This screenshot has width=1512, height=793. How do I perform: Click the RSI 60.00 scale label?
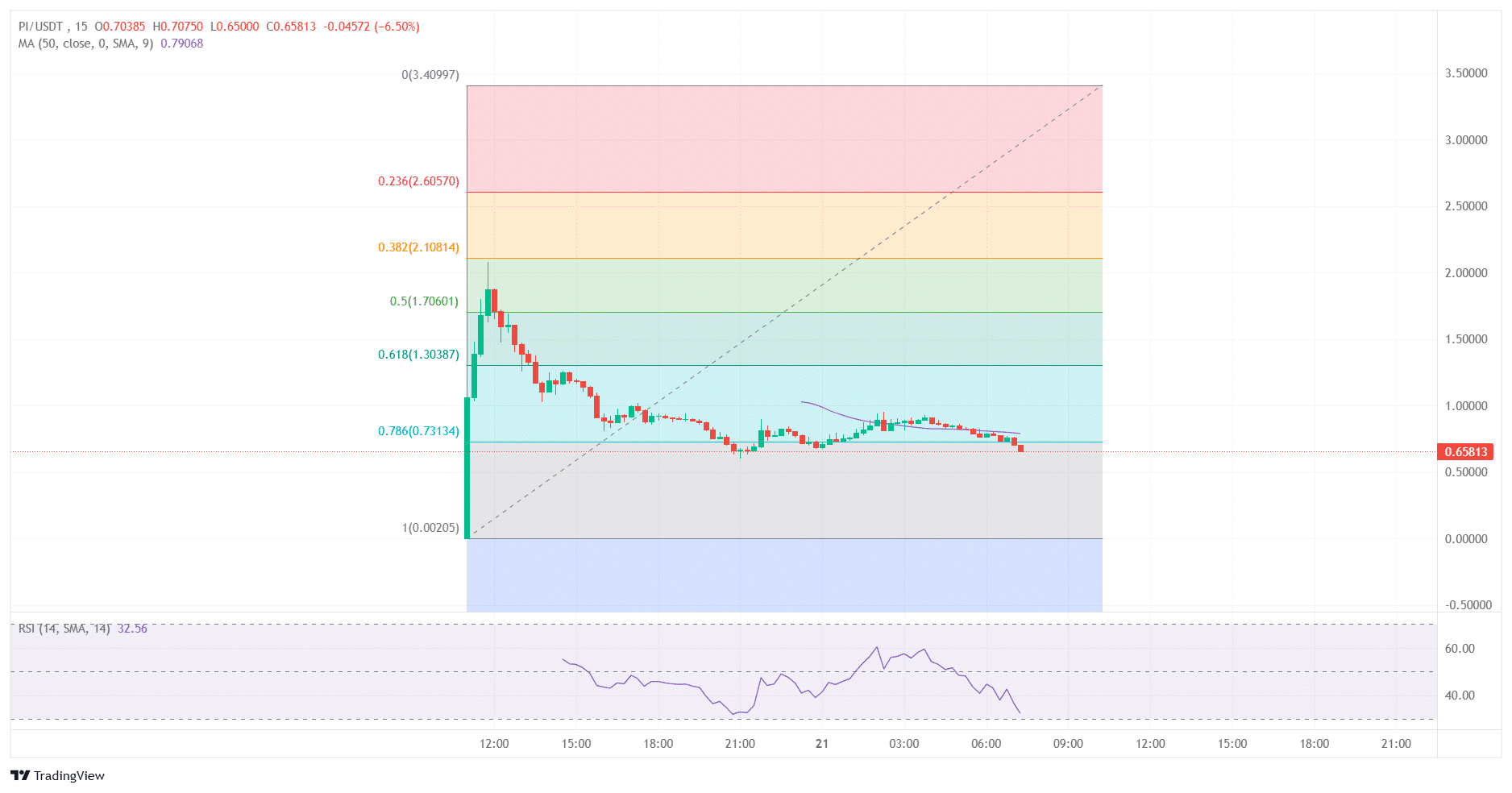tap(1460, 649)
